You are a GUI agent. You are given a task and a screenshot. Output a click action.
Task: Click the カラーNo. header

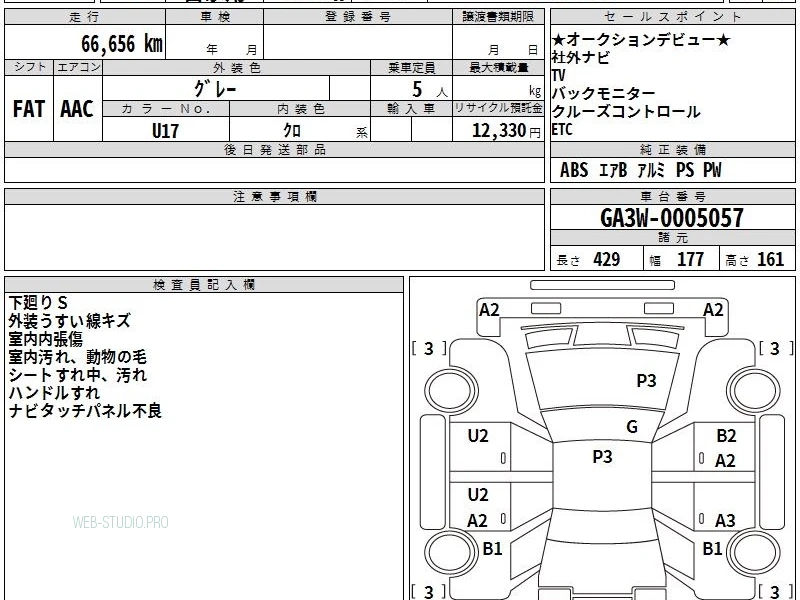(166, 109)
